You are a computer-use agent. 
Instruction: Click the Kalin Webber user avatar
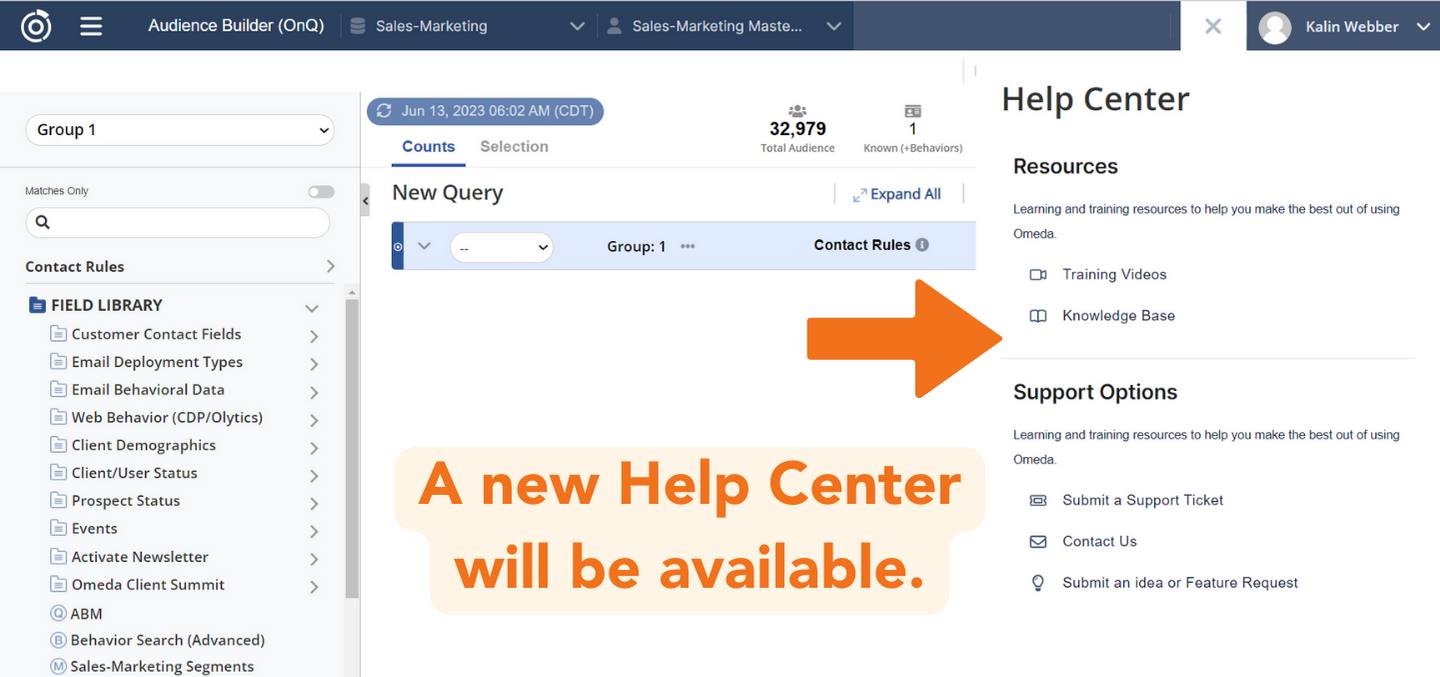[1274, 27]
